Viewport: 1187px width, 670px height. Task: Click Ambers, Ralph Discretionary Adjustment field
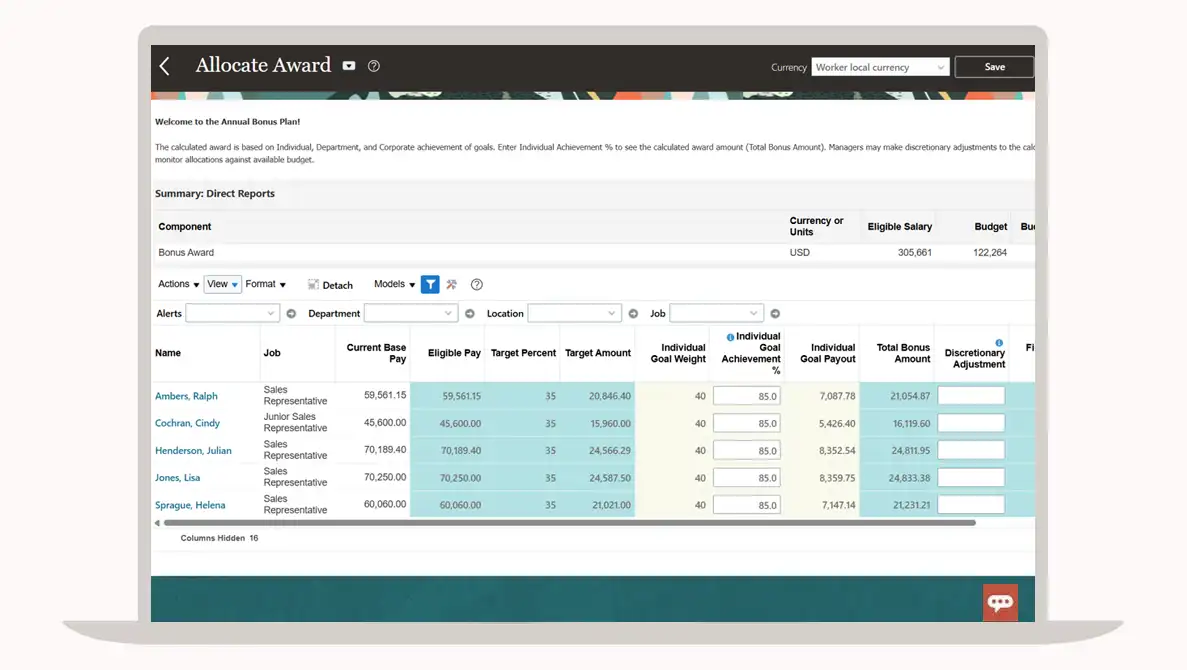tap(971, 396)
